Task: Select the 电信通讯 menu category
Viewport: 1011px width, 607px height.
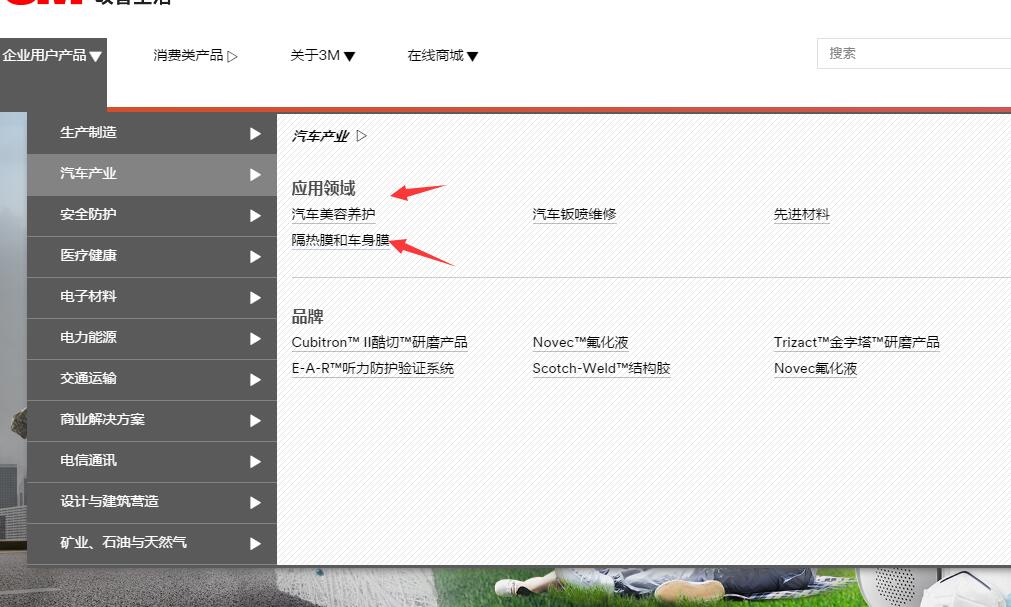Action: coord(152,461)
